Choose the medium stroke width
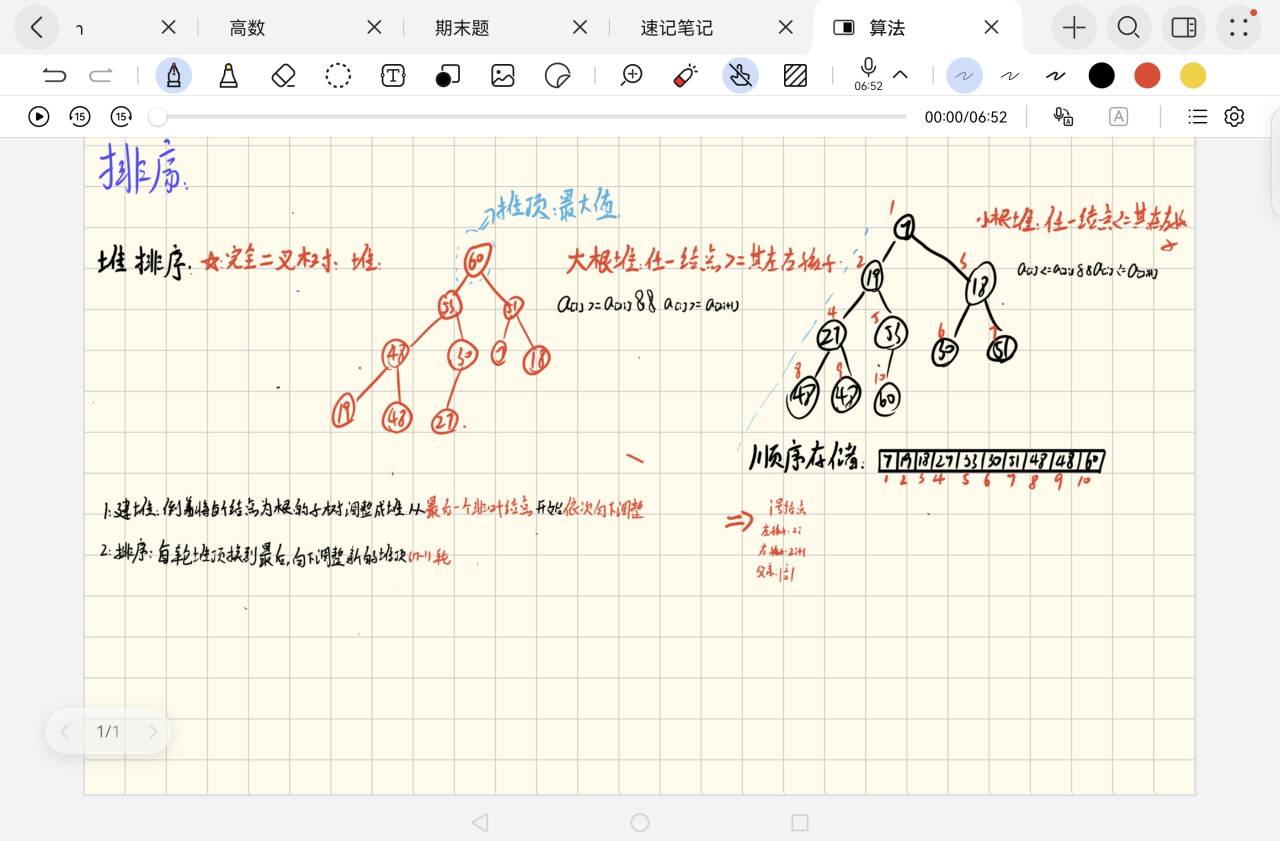This screenshot has width=1280, height=841. (1010, 75)
